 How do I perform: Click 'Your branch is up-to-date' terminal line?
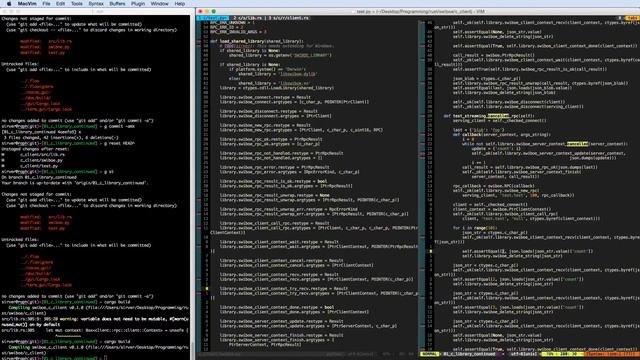(x=75, y=183)
